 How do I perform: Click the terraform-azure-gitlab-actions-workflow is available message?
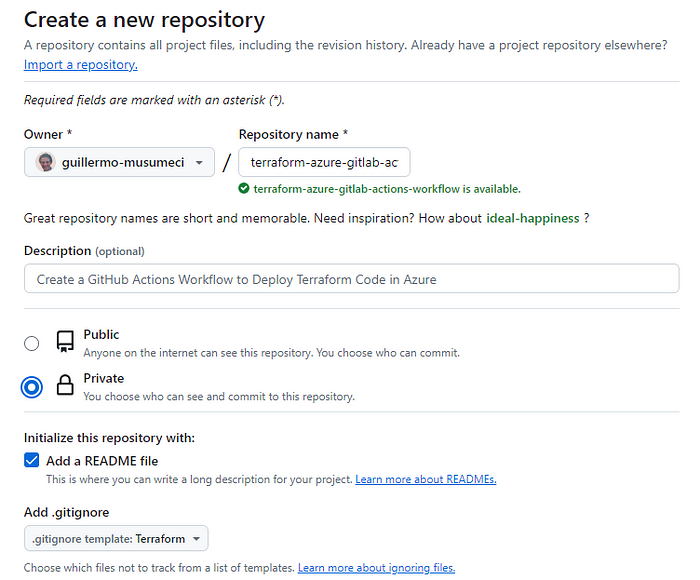pyautogui.click(x=387, y=189)
